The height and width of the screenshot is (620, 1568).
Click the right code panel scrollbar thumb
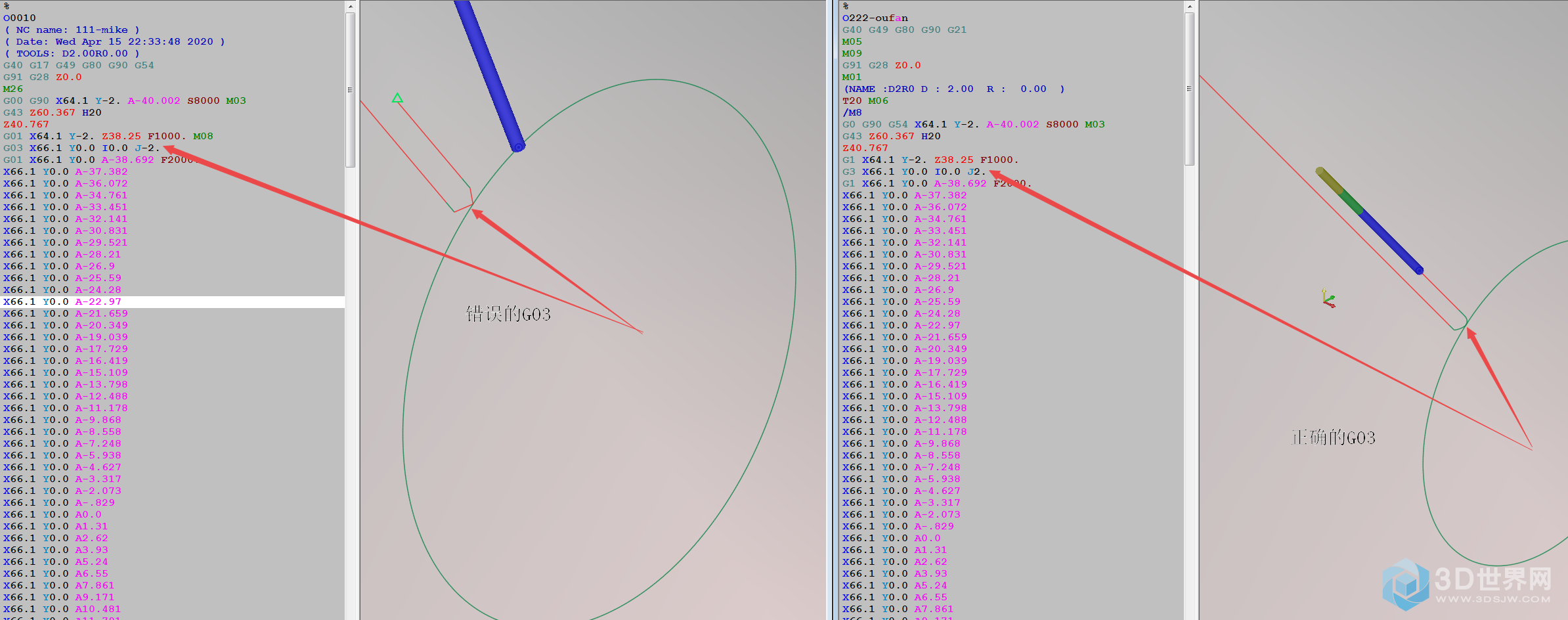click(1189, 89)
